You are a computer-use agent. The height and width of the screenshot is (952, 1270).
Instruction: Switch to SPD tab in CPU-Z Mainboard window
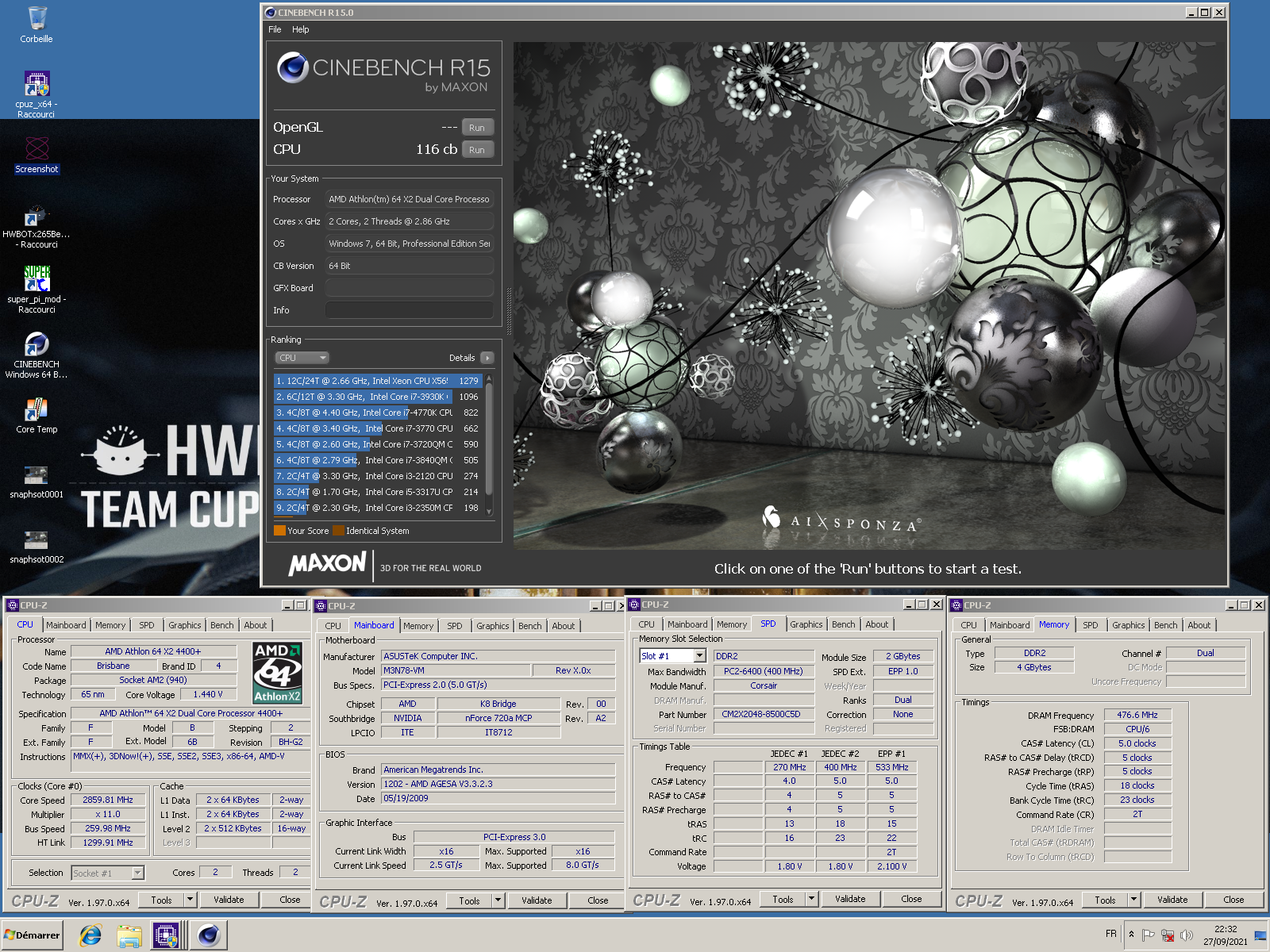tap(454, 626)
